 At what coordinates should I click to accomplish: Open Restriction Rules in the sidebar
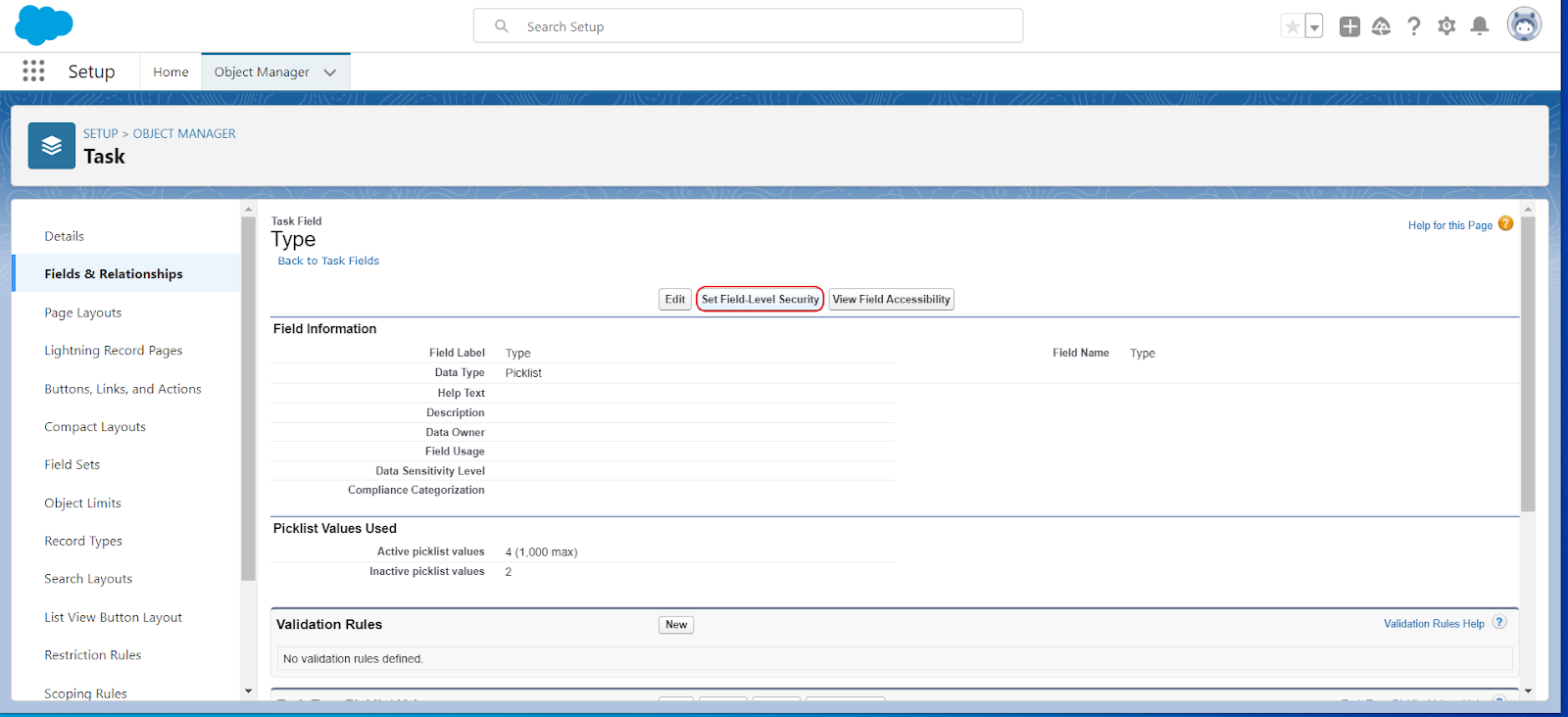point(93,654)
